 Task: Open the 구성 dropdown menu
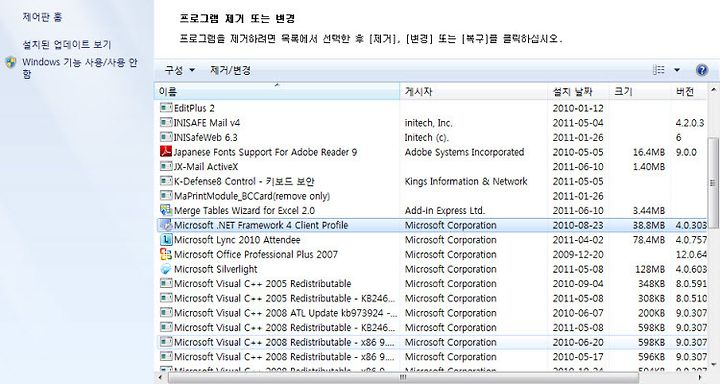click(x=180, y=70)
